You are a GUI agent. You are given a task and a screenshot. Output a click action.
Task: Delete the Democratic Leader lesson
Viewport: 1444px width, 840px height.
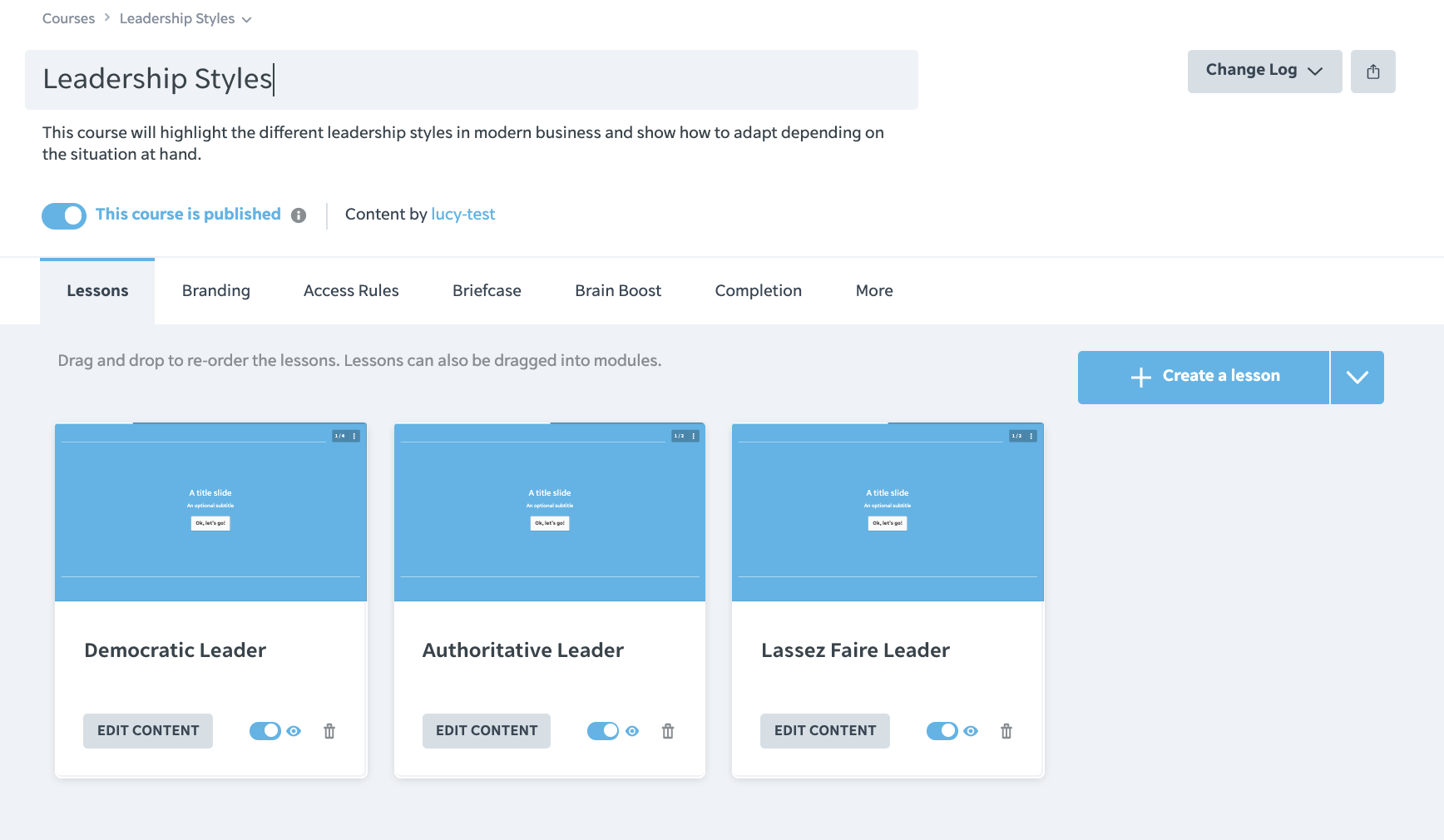coord(329,731)
